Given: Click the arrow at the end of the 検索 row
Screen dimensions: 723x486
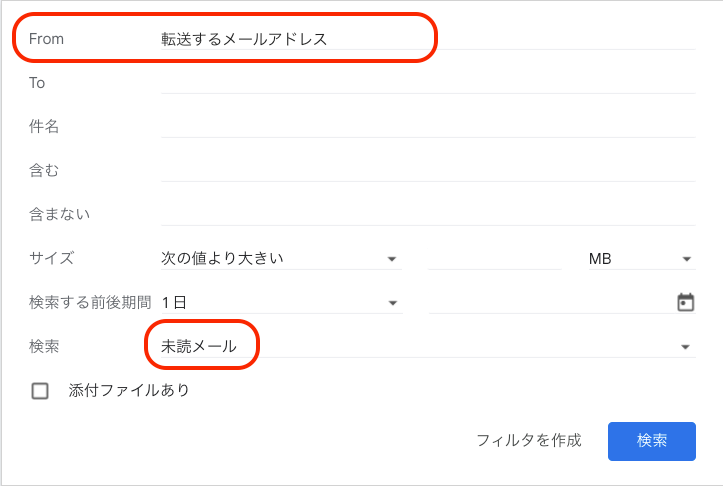Looking at the screenshot, I should click(x=685, y=347).
